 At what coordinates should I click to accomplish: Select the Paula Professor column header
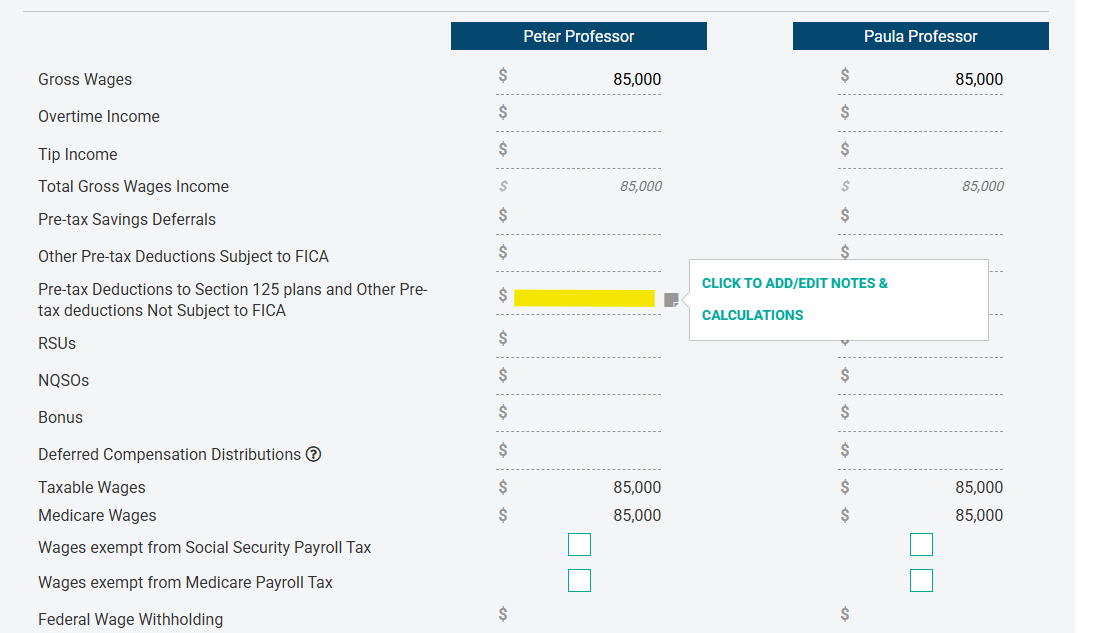point(920,36)
